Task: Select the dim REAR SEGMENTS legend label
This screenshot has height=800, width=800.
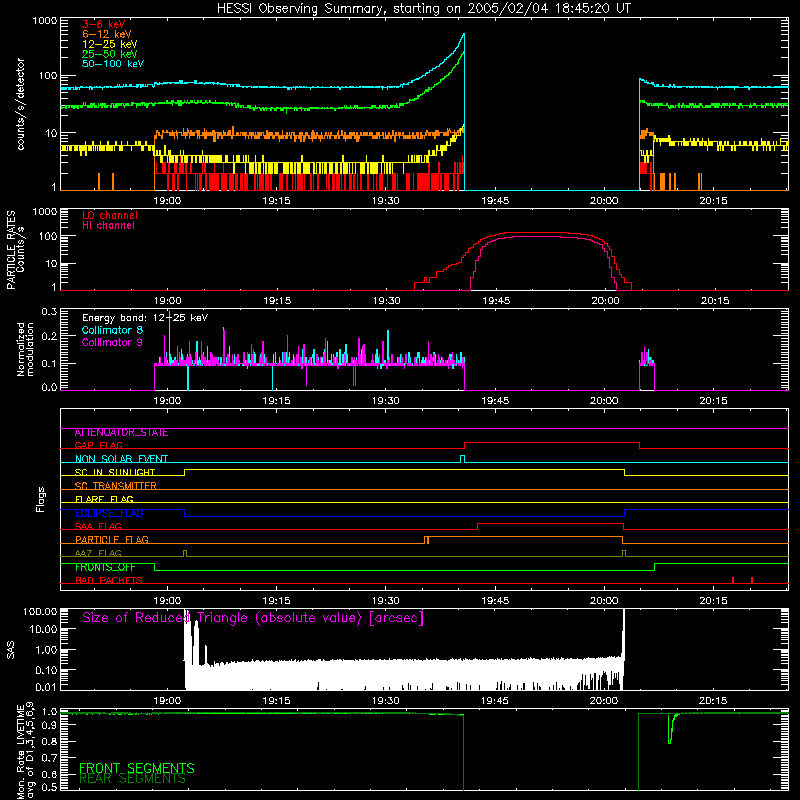Action: tap(132, 779)
